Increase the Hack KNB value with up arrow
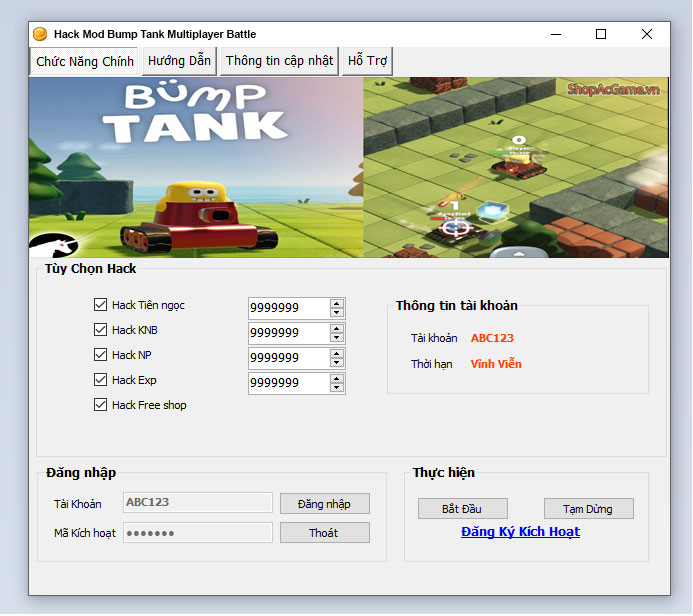The height and width of the screenshot is (616, 693). click(x=337, y=328)
